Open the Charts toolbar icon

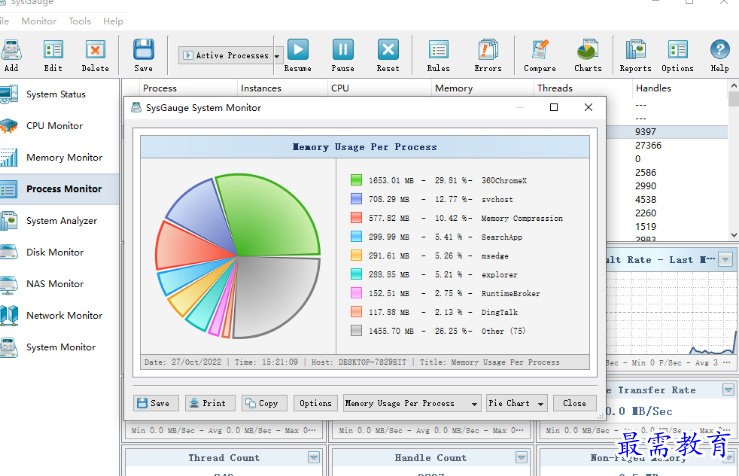point(588,55)
